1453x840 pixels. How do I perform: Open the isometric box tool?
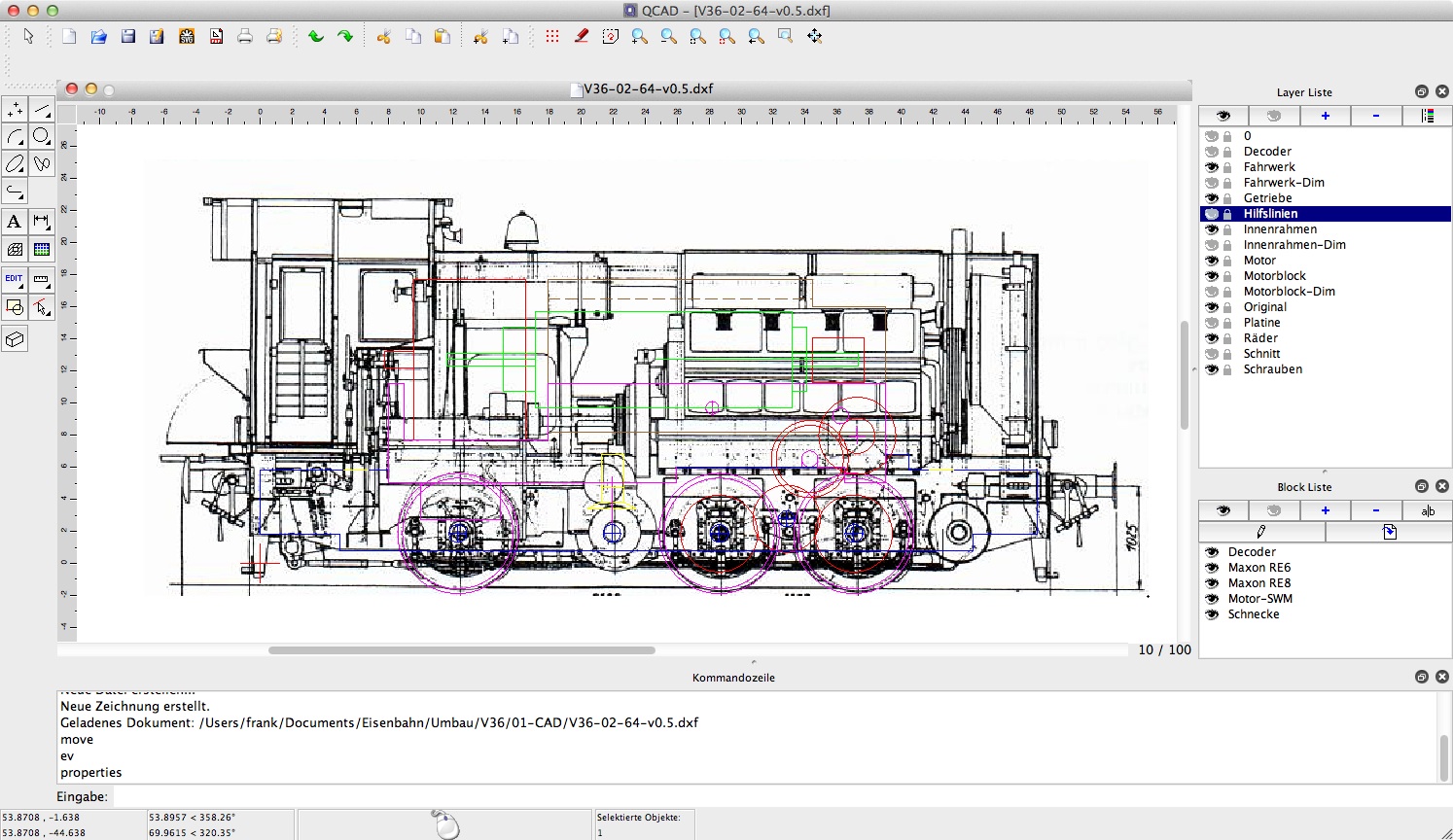click(15, 339)
